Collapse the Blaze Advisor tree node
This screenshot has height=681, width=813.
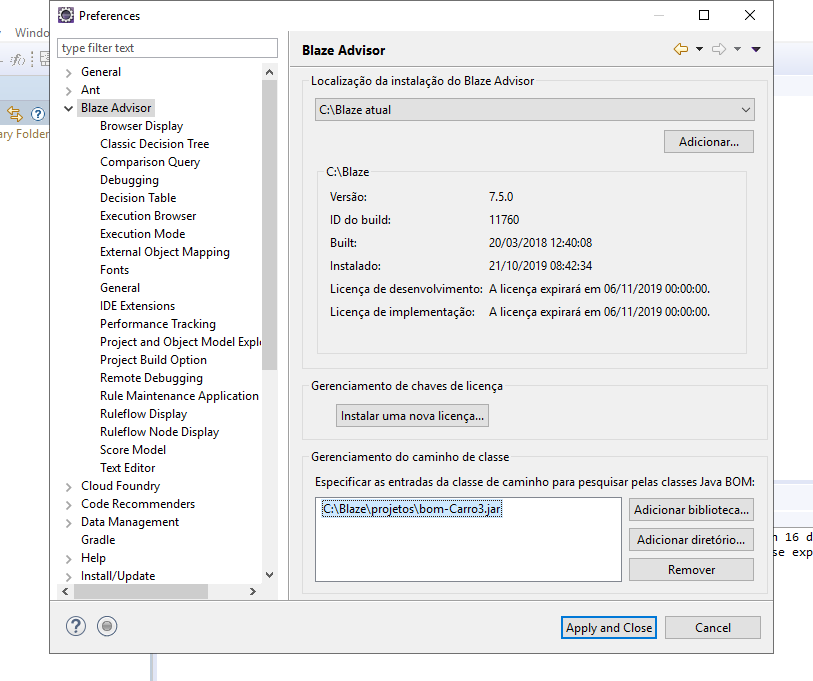(x=66, y=107)
